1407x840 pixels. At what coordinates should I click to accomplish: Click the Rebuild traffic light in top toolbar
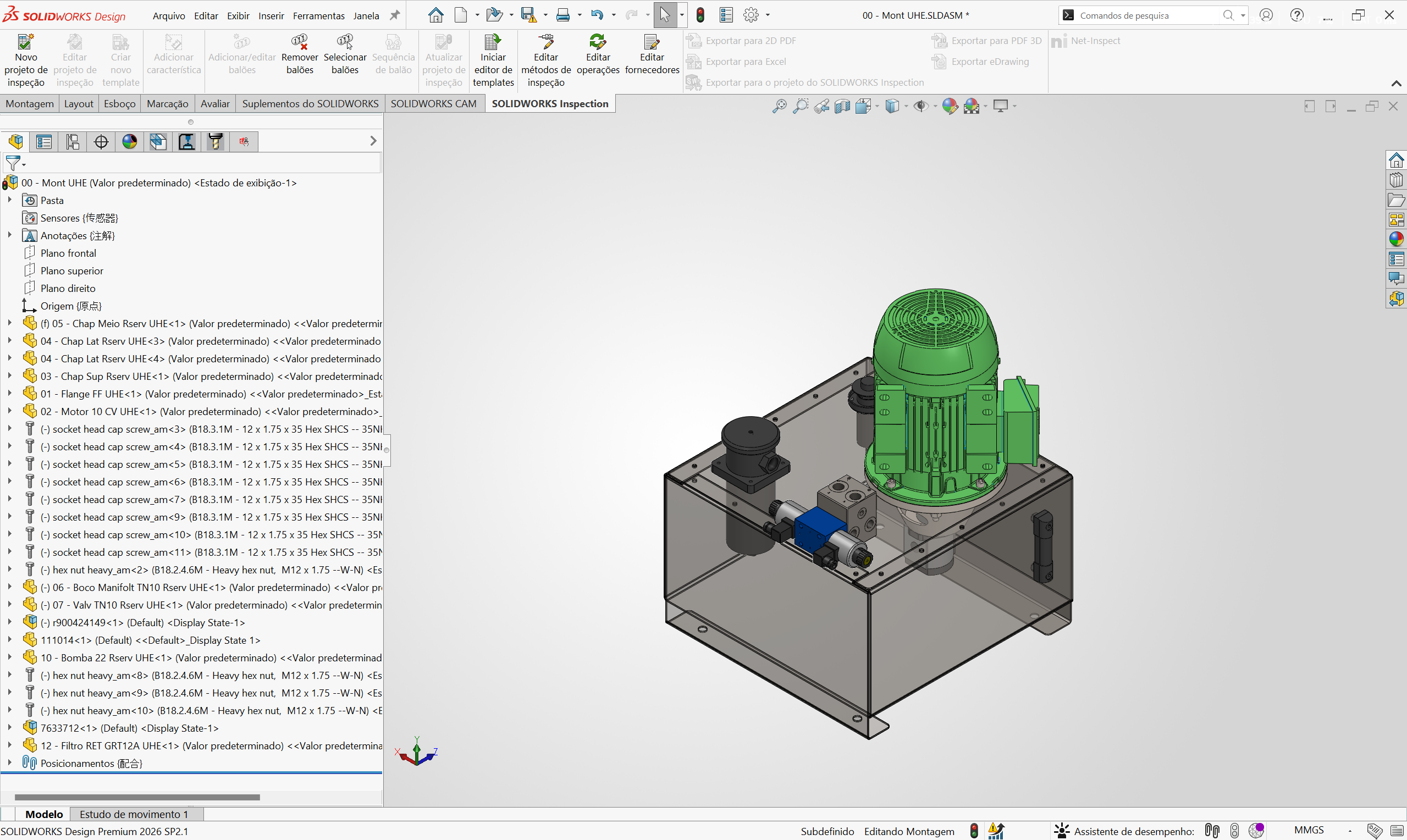(x=700, y=15)
